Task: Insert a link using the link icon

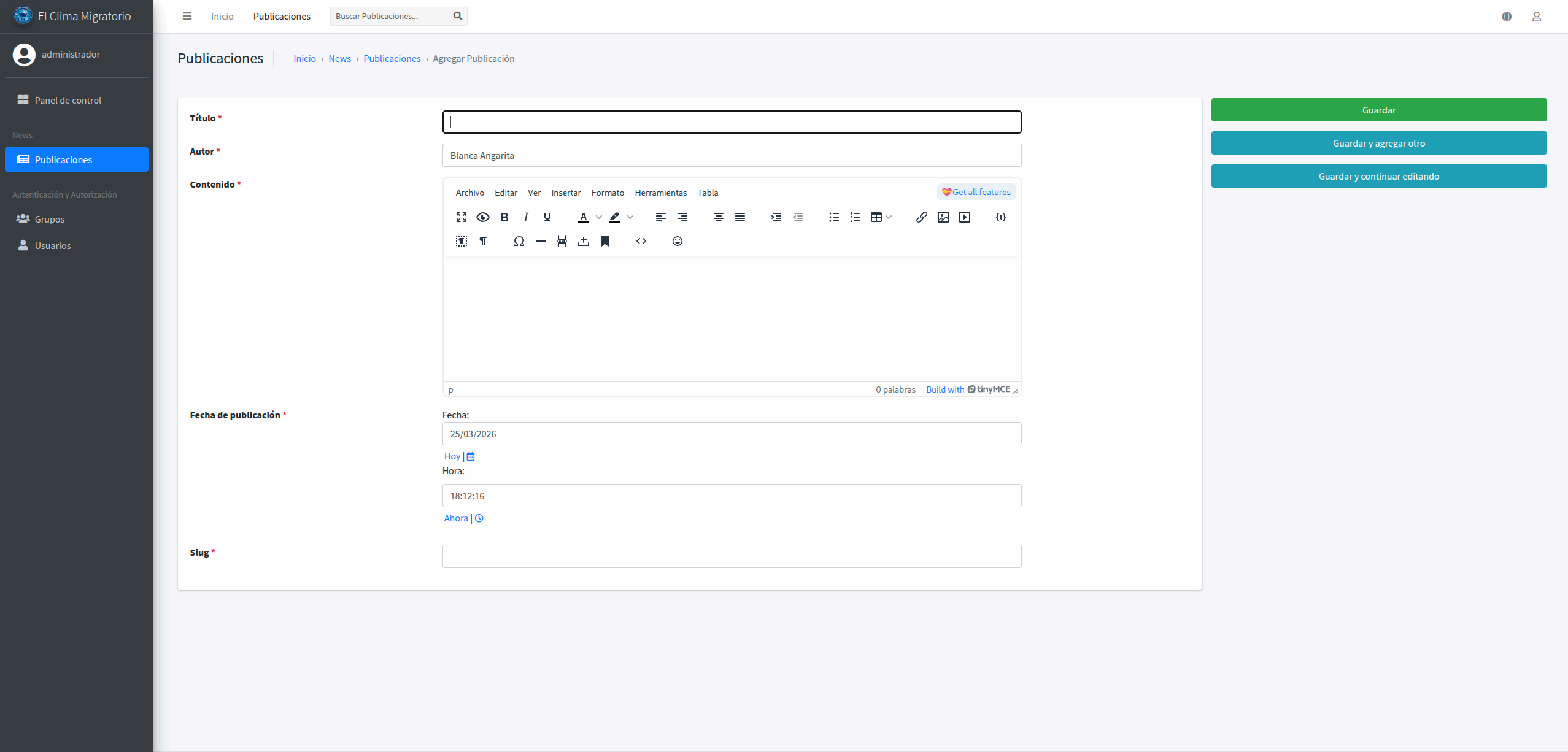Action: 921,217
